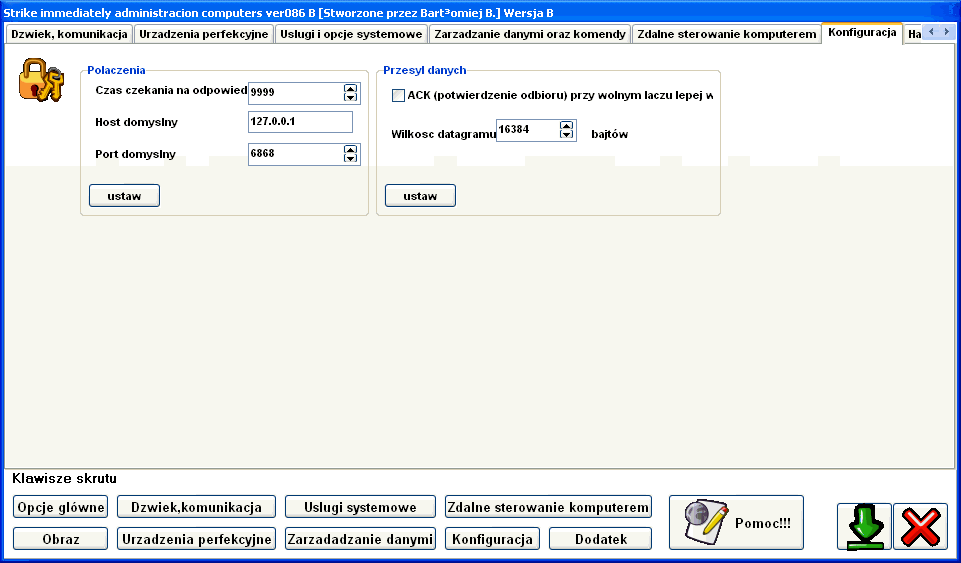Click ustaw in the Przesyl danych group

click(420, 196)
